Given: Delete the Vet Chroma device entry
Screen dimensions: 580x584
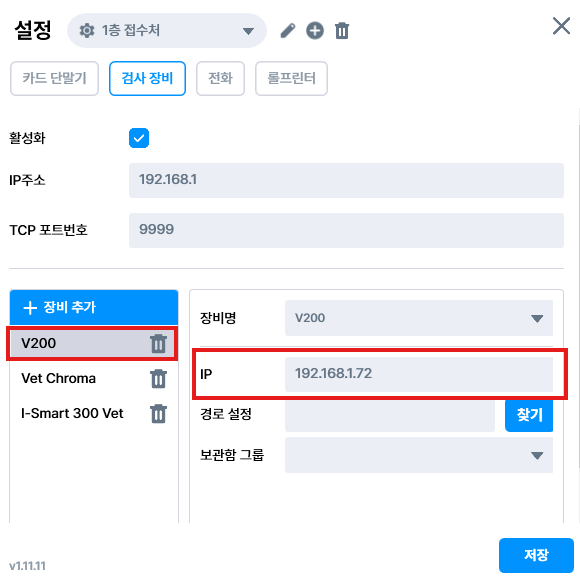Looking at the screenshot, I should [x=158, y=379].
